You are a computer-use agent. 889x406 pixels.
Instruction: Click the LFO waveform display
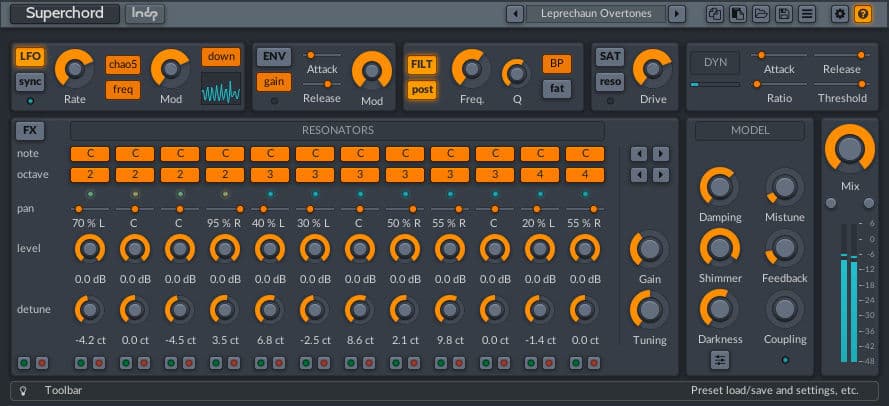coord(221,88)
